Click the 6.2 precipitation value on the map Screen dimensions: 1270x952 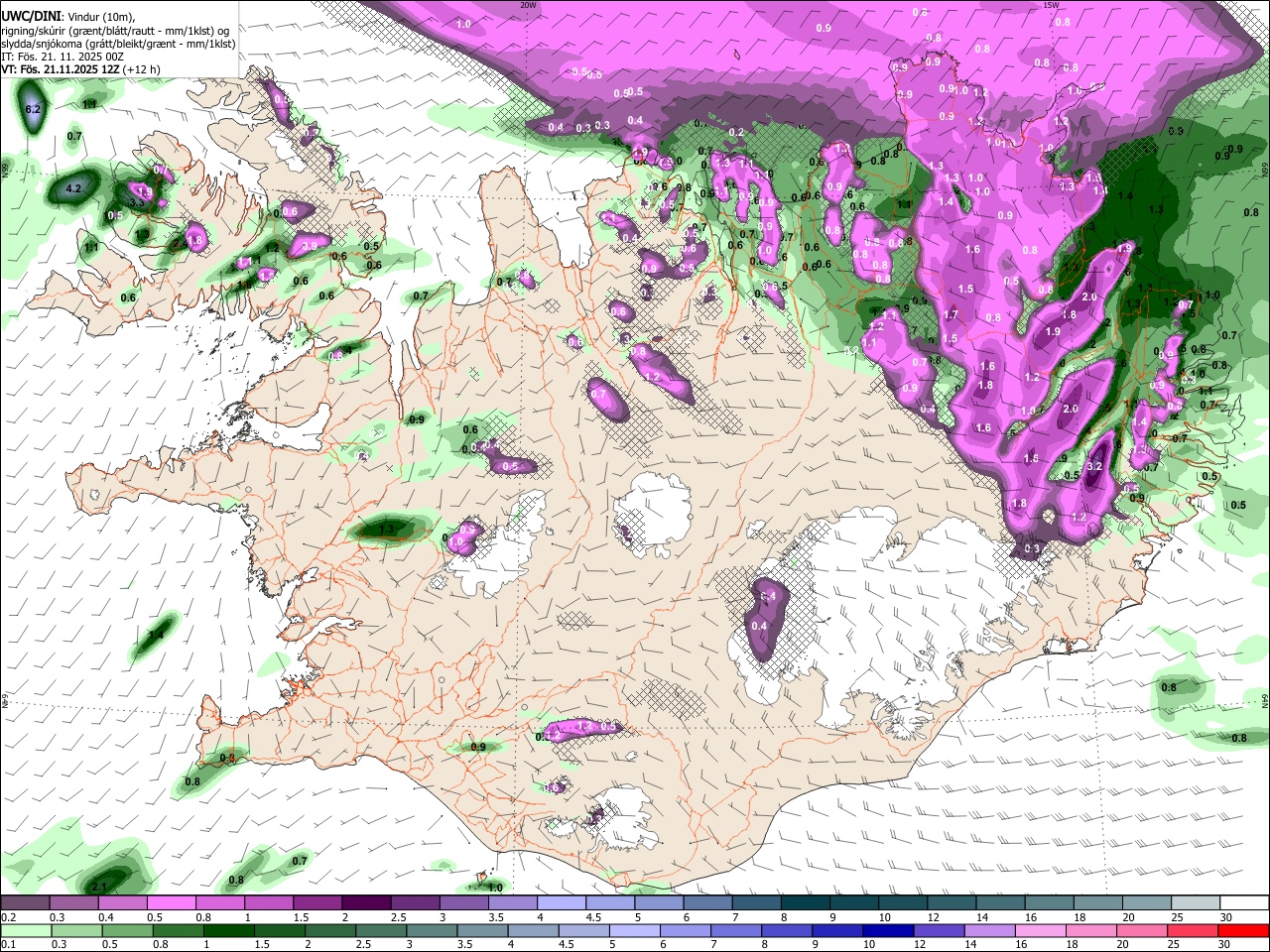(33, 109)
